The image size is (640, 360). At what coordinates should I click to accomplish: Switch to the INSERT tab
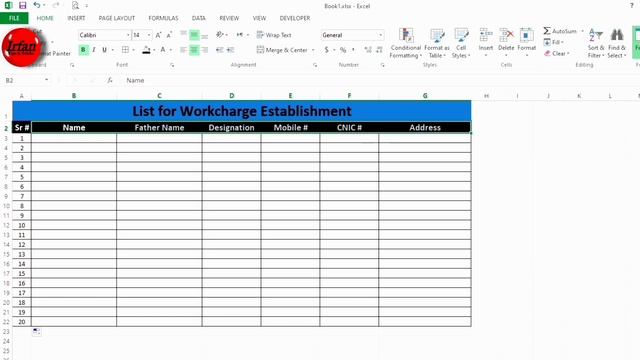pos(76,18)
